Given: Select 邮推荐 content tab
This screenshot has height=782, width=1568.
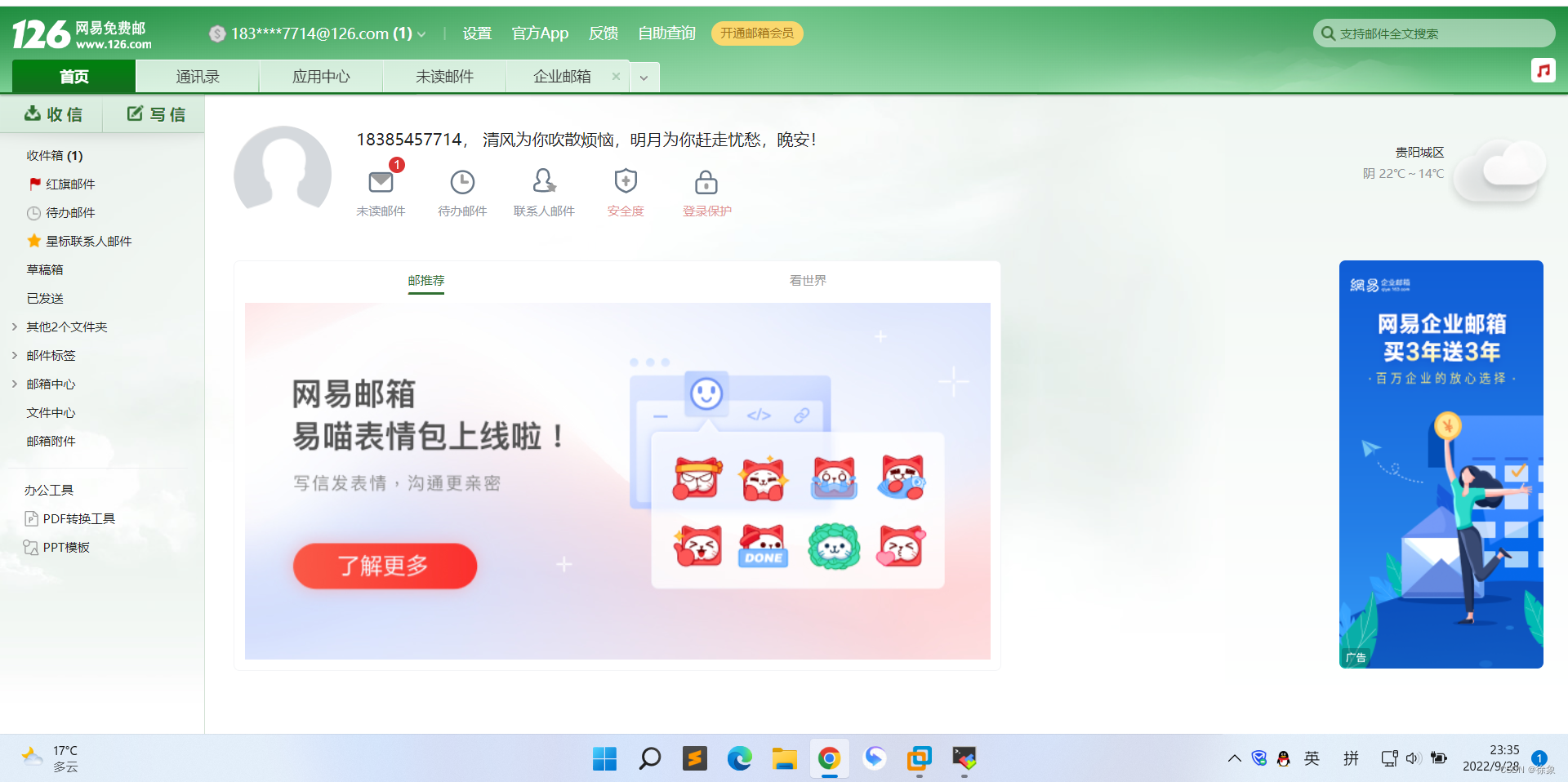Looking at the screenshot, I should click(x=426, y=280).
